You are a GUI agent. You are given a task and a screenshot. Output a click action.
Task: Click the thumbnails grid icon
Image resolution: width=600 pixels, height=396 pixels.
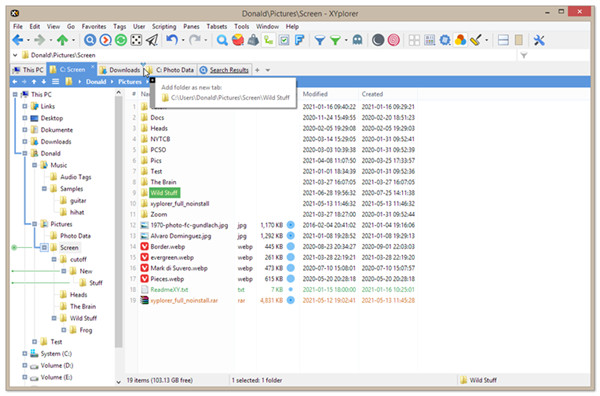click(414, 40)
